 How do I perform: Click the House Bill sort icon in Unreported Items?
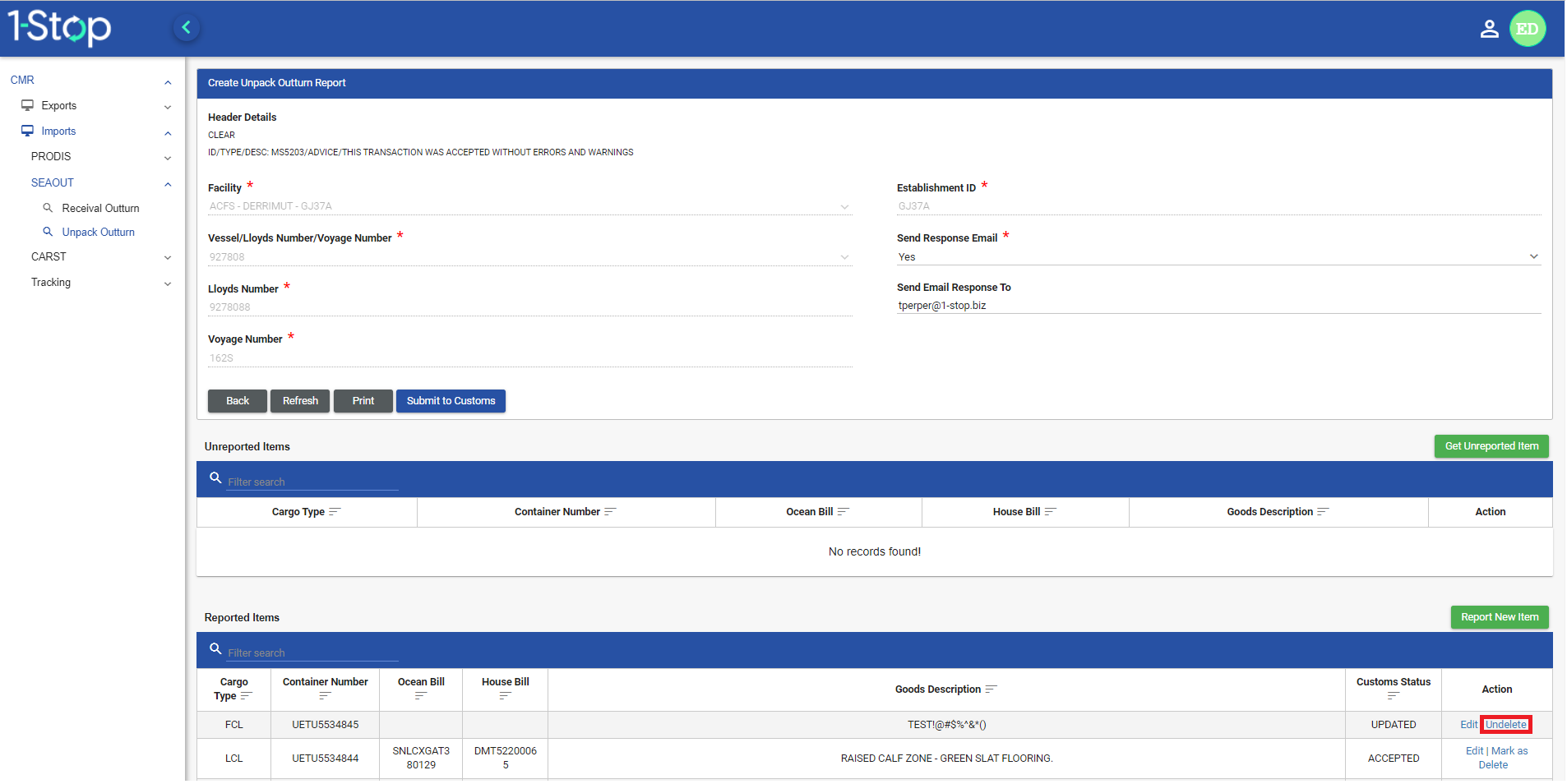tap(1050, 512)
